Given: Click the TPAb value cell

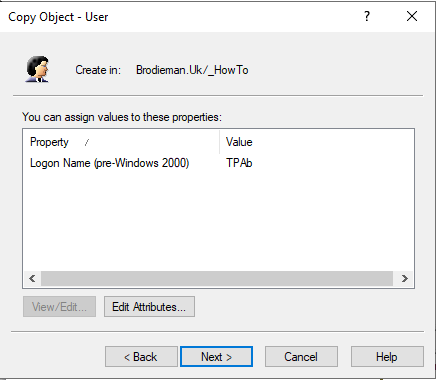Looking at the screenshot, I should click(239, 163).
